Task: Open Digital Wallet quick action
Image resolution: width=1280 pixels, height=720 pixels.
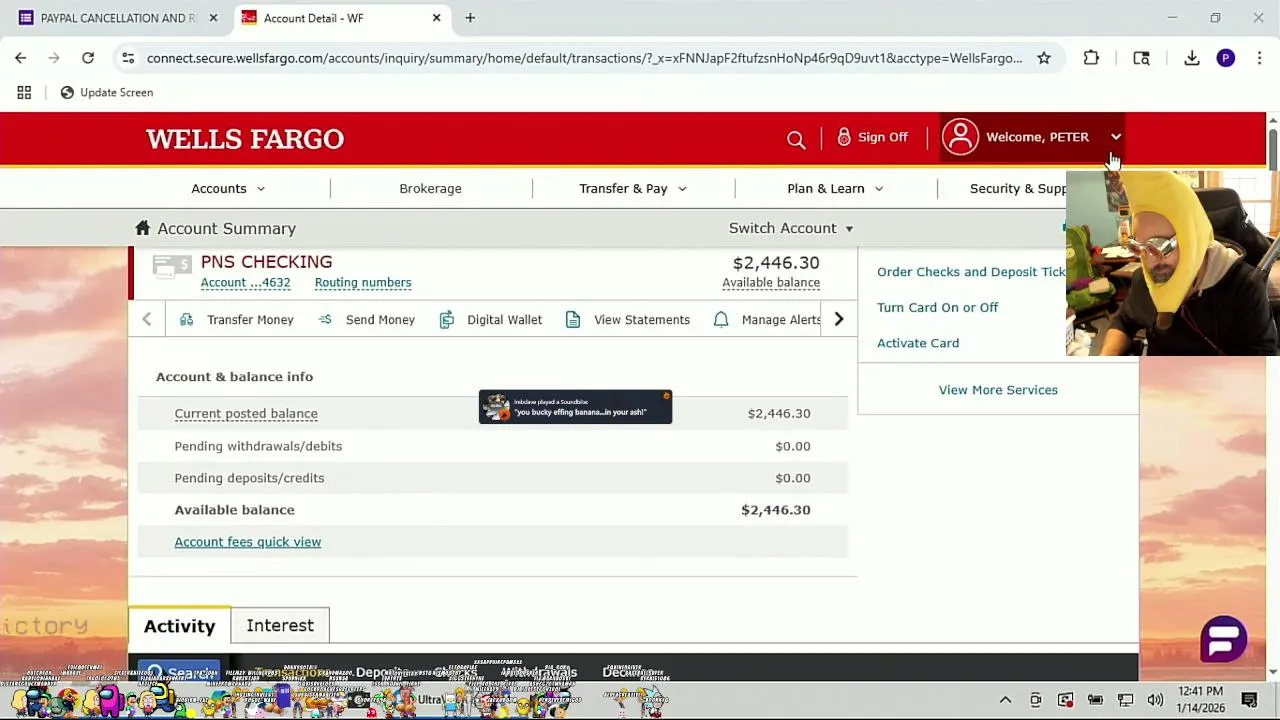Action: click(490, 319)
